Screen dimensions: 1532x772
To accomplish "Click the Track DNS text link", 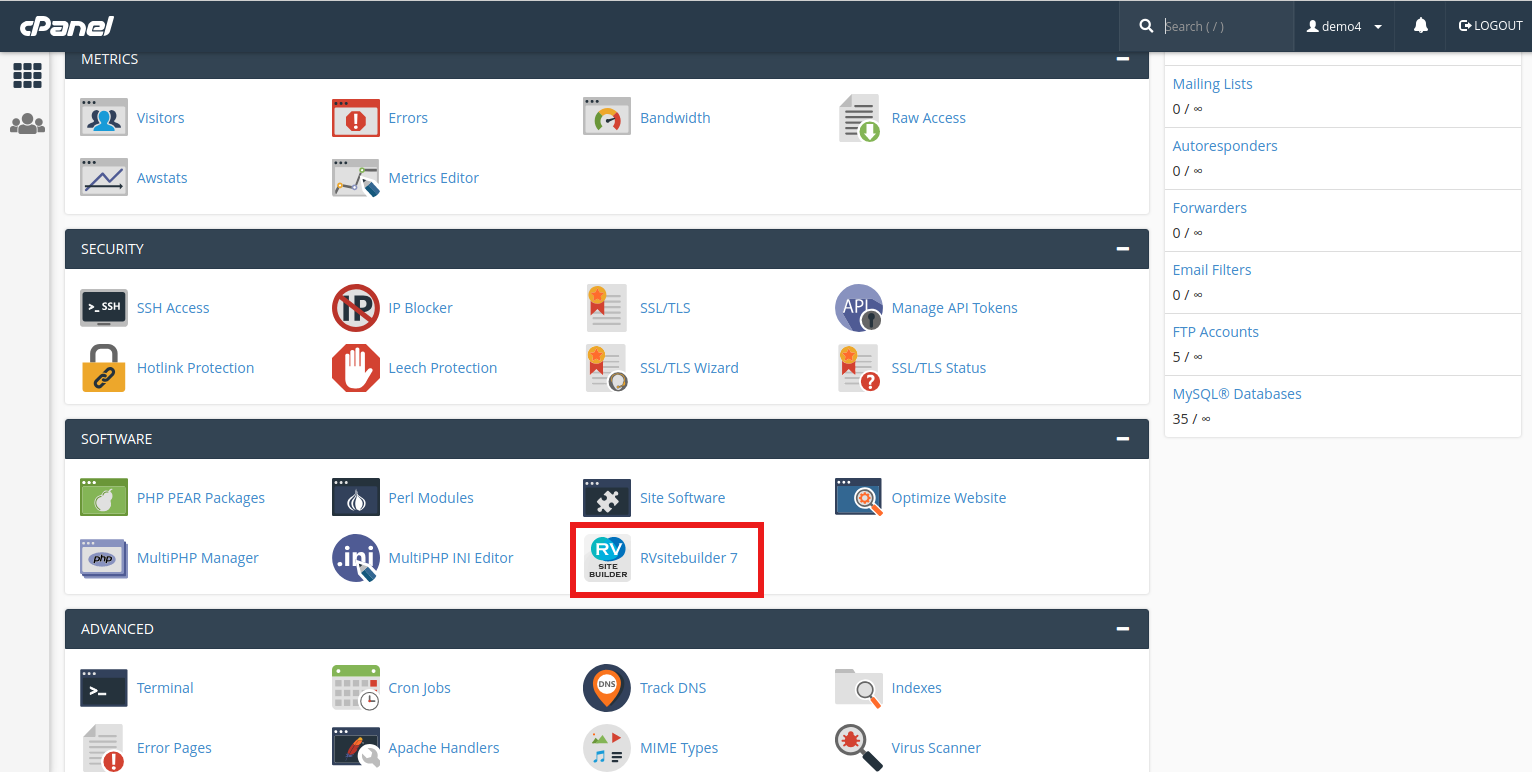I will [x=673, y=688].
